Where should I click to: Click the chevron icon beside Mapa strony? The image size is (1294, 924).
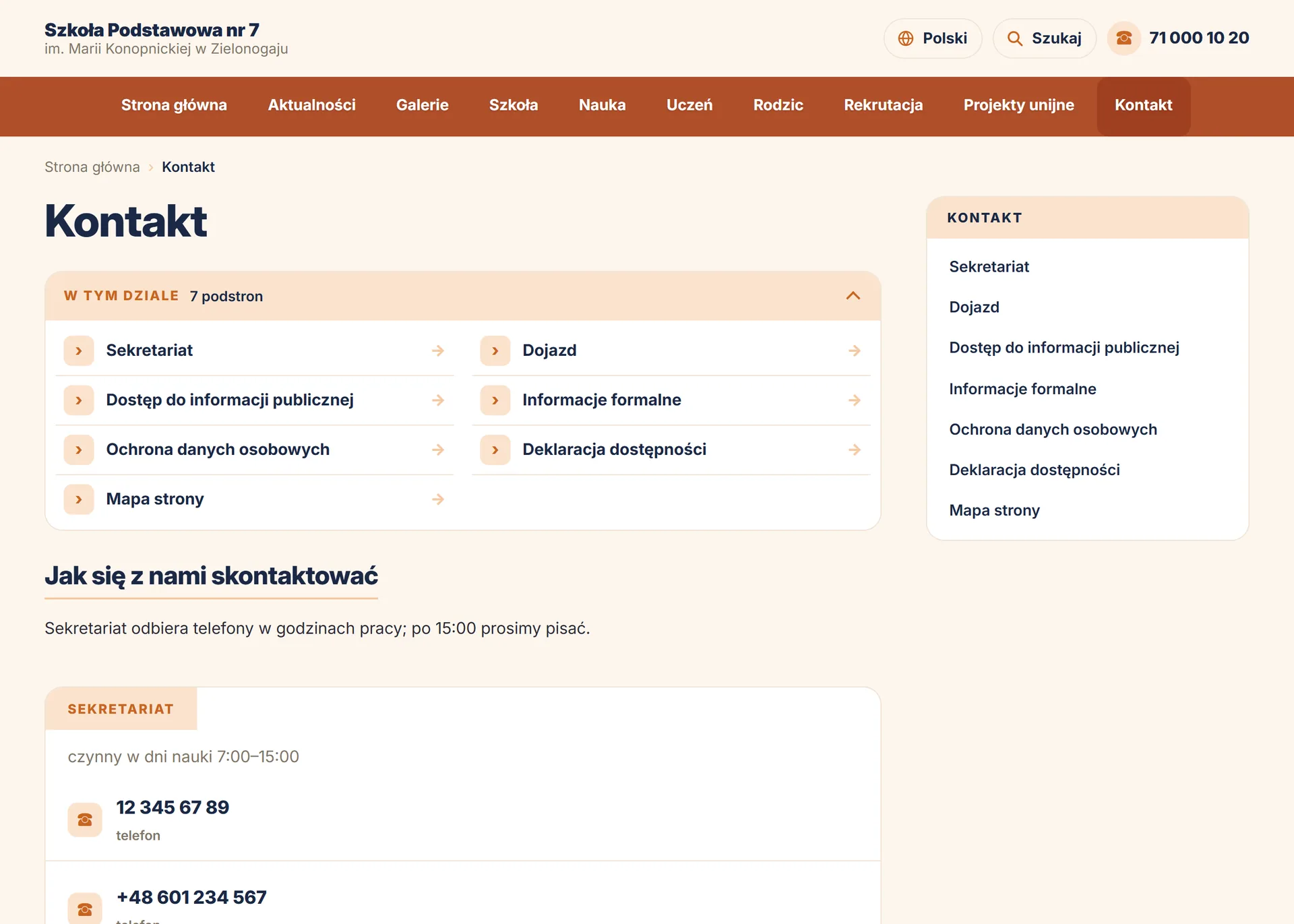(79, 499)
